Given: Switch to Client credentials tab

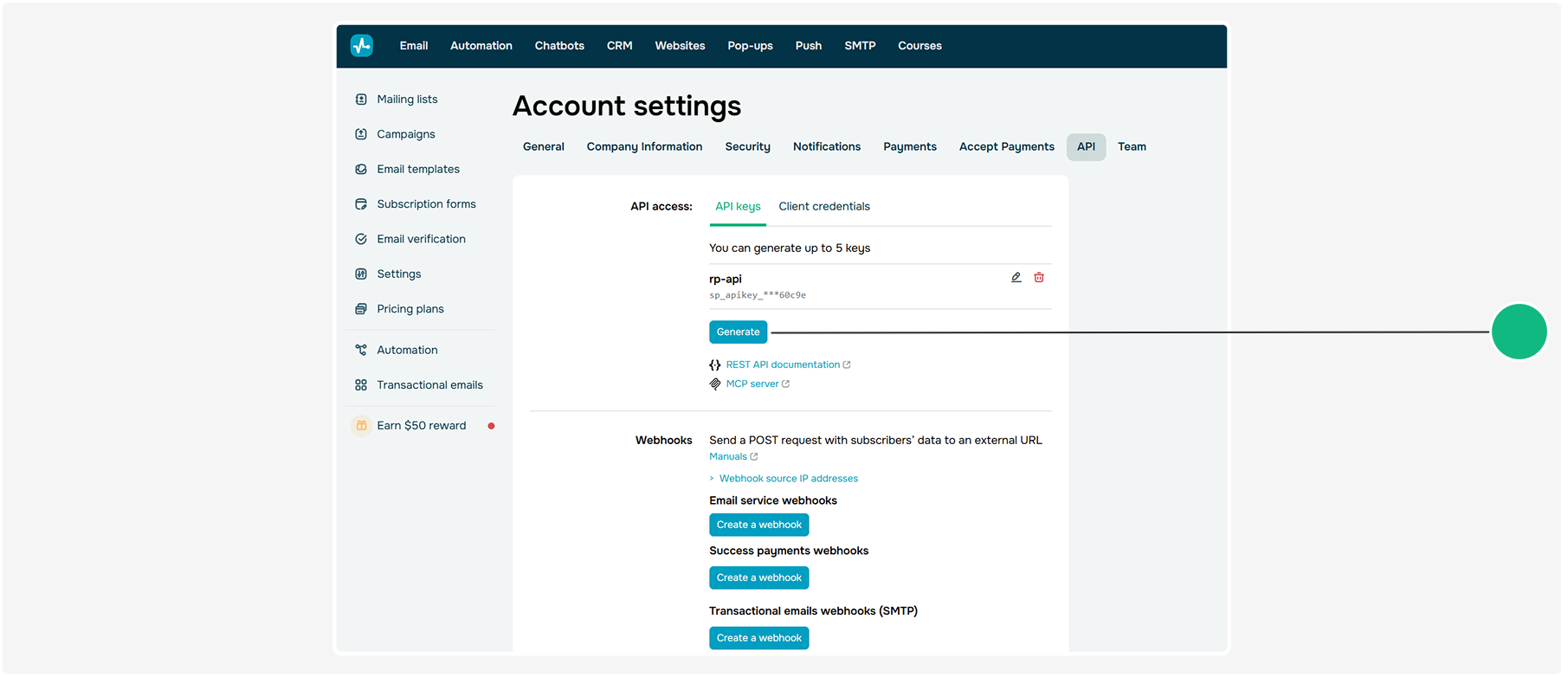Looking at the screenshot, I should click(x=824, y=206).
